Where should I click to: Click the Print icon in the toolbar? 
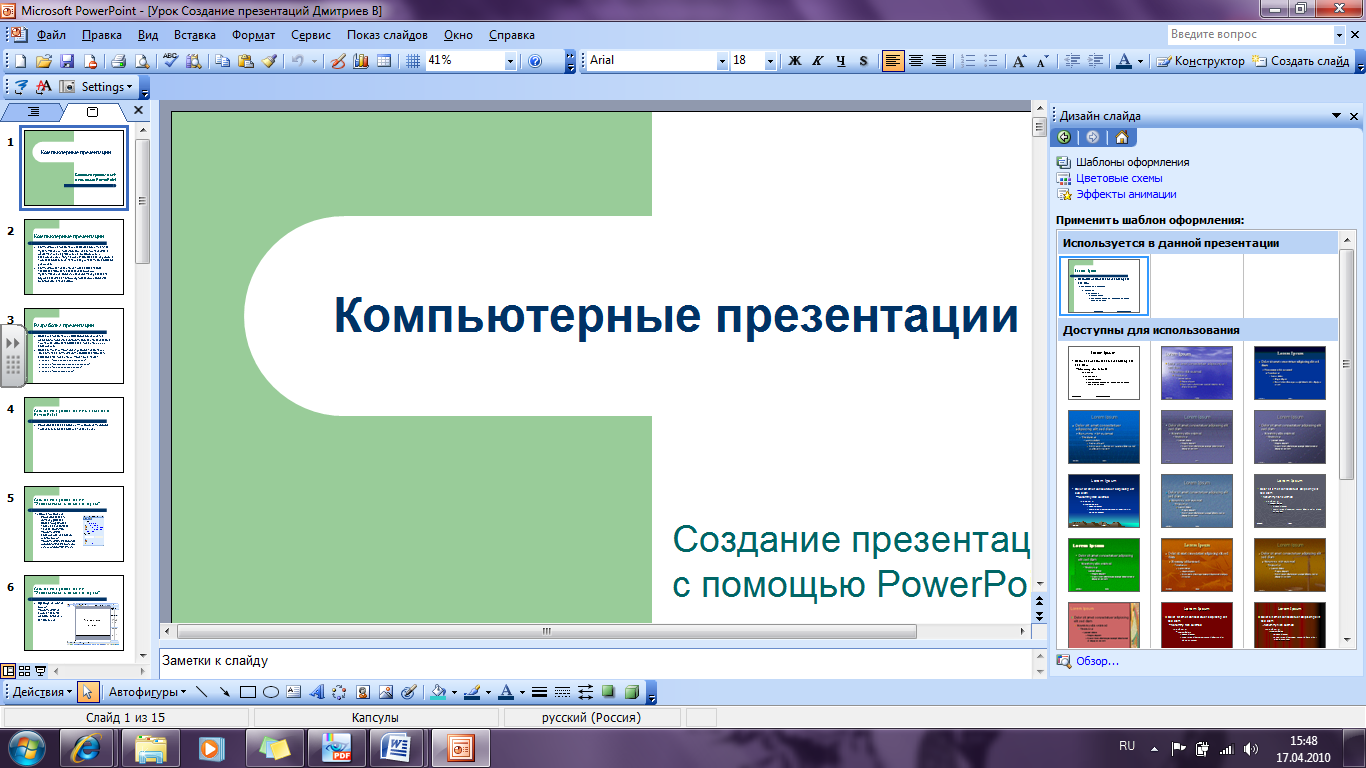click(119, 61)
